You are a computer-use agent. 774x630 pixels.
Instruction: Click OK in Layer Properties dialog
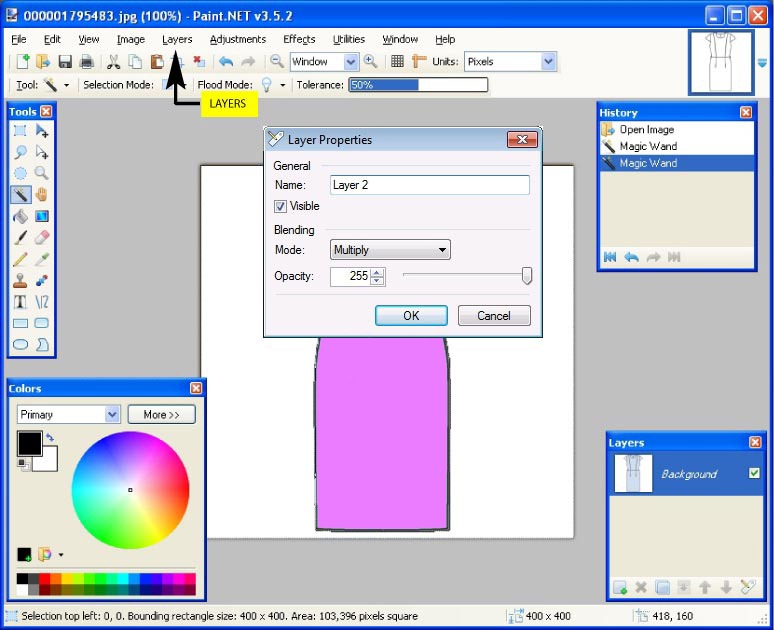click(411, 316)
